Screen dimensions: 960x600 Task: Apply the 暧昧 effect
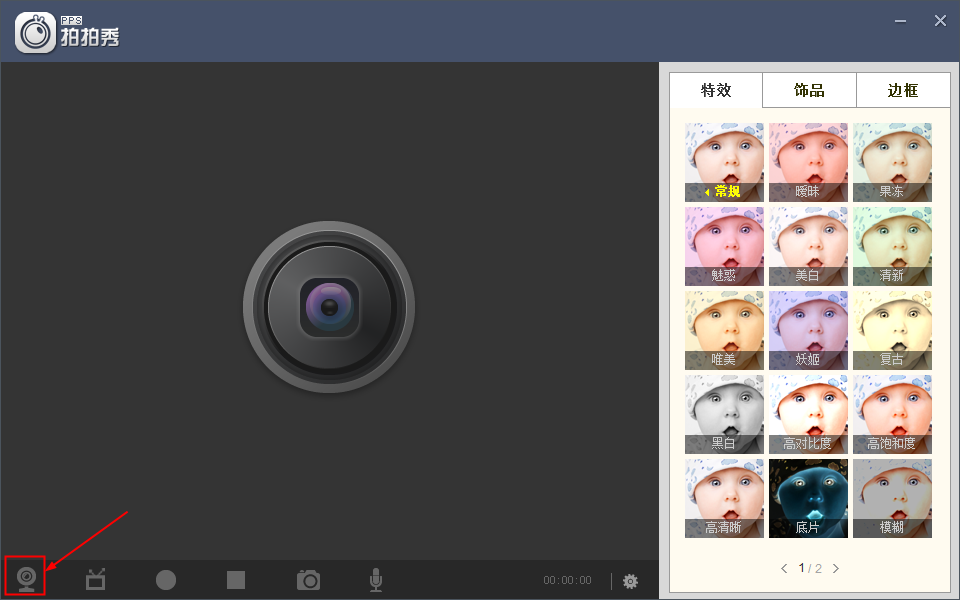pos(808,162)
